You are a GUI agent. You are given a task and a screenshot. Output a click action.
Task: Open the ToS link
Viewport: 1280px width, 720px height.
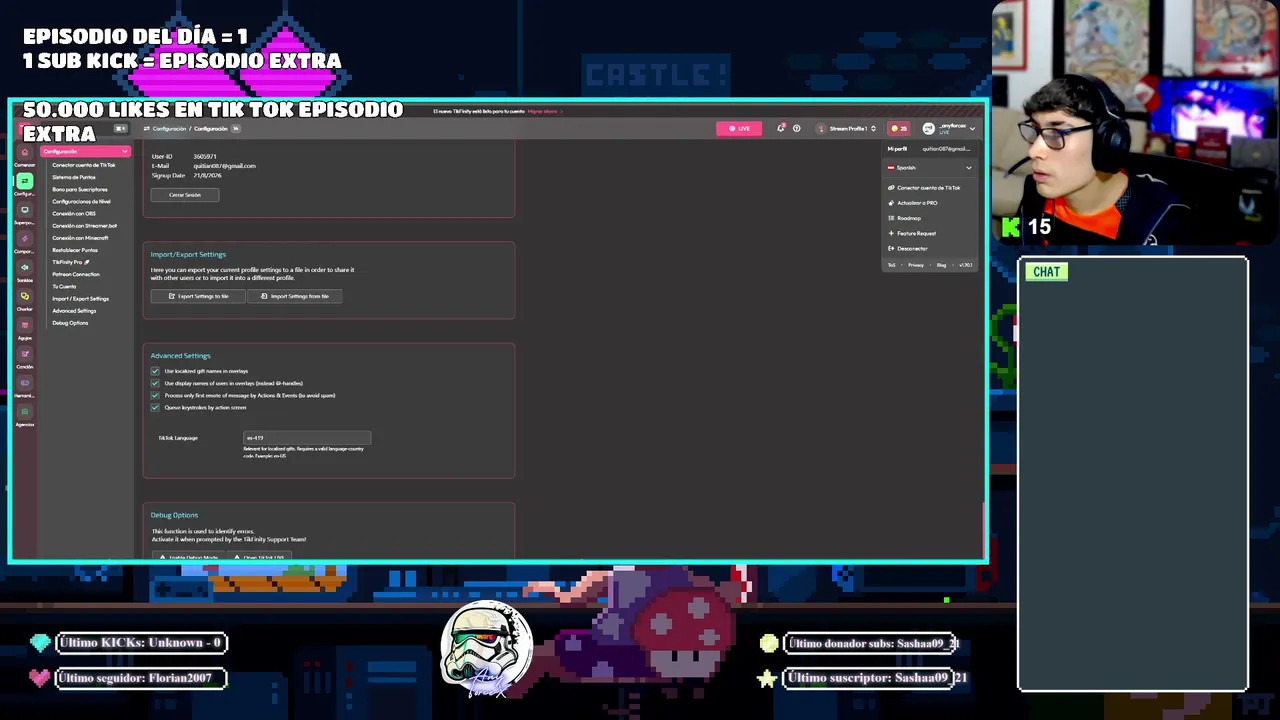(892, 265)
